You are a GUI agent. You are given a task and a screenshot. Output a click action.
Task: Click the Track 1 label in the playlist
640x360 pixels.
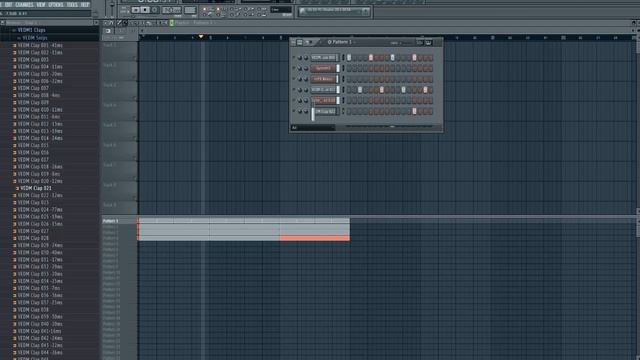tap(109, 45)
